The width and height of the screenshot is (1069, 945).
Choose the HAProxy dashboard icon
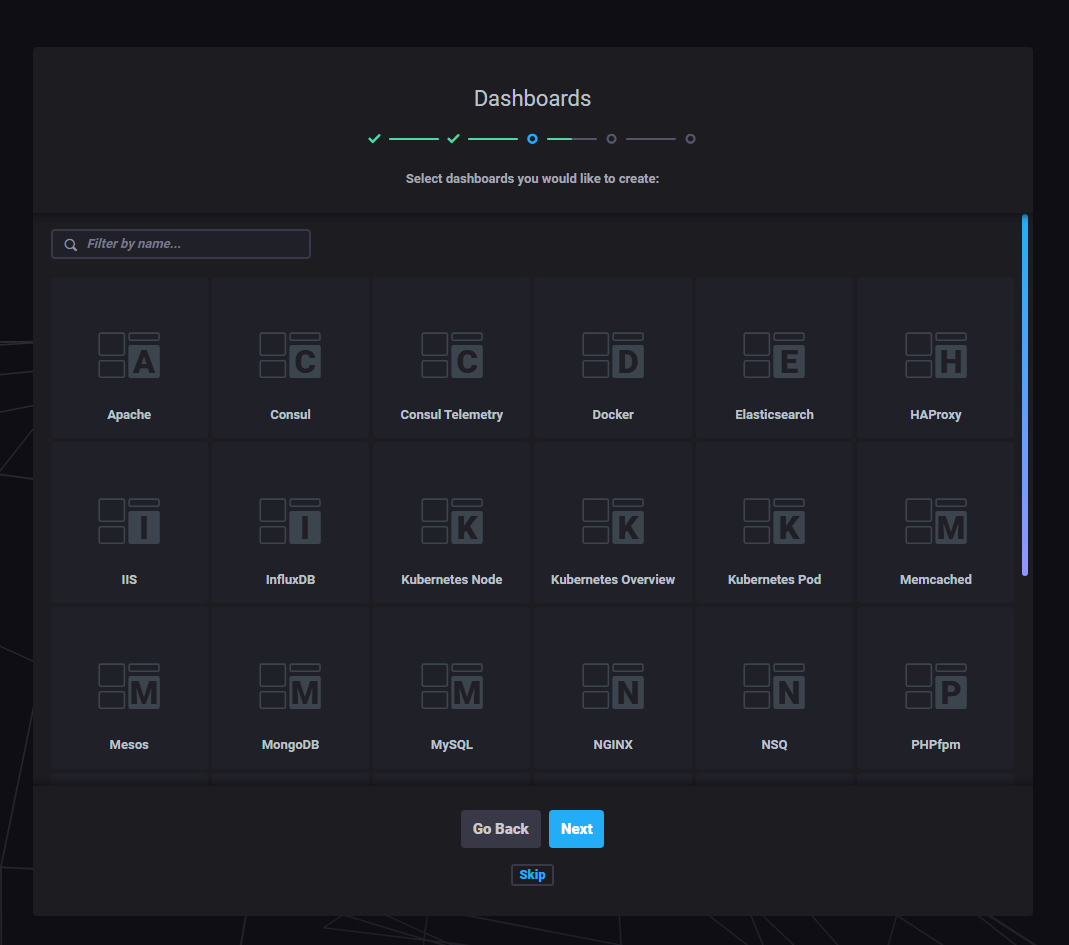pyautogui.click(x=935, y=355)
